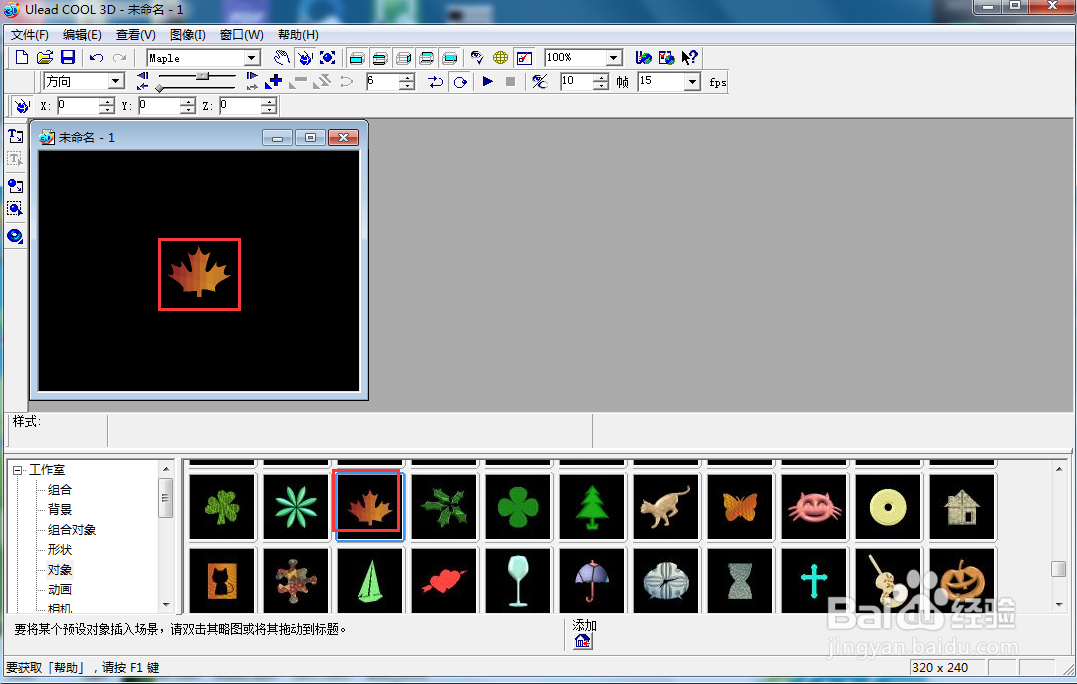Screen dimensions: 1077x684
Task: Select 对象 in the studio tree
Action: point(60,569)
